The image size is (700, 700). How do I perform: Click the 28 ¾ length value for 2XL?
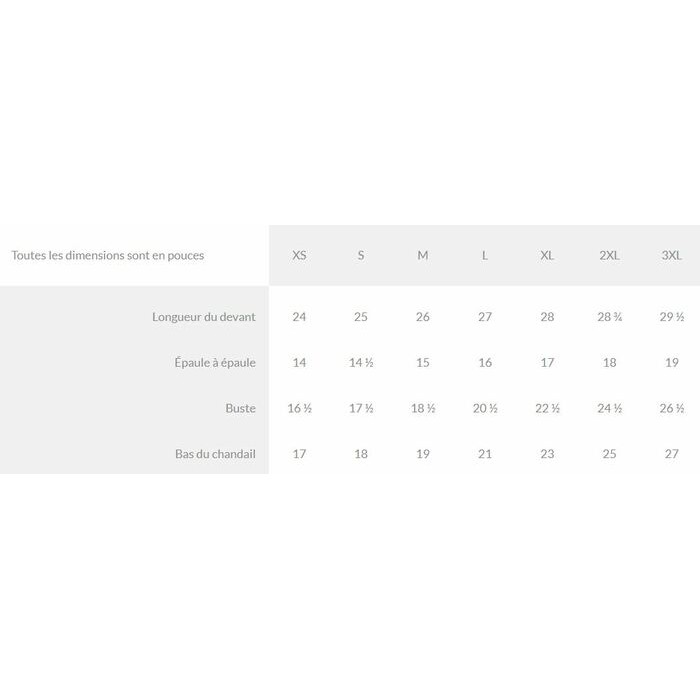pos(609,317)
